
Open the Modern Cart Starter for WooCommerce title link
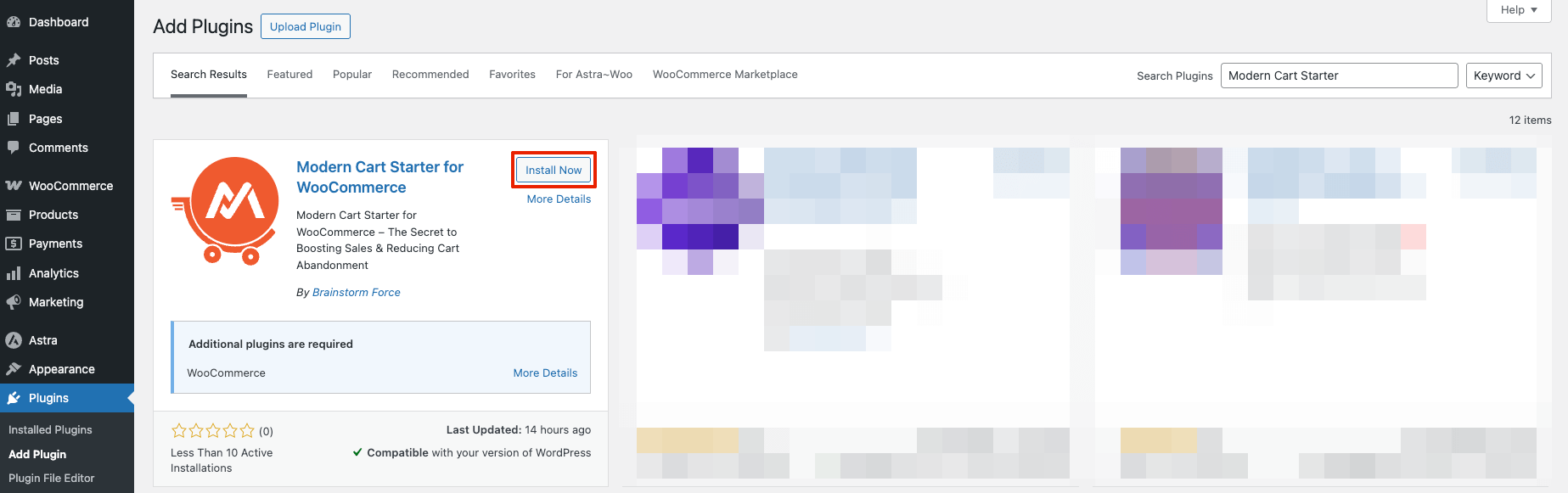[379, 177]
